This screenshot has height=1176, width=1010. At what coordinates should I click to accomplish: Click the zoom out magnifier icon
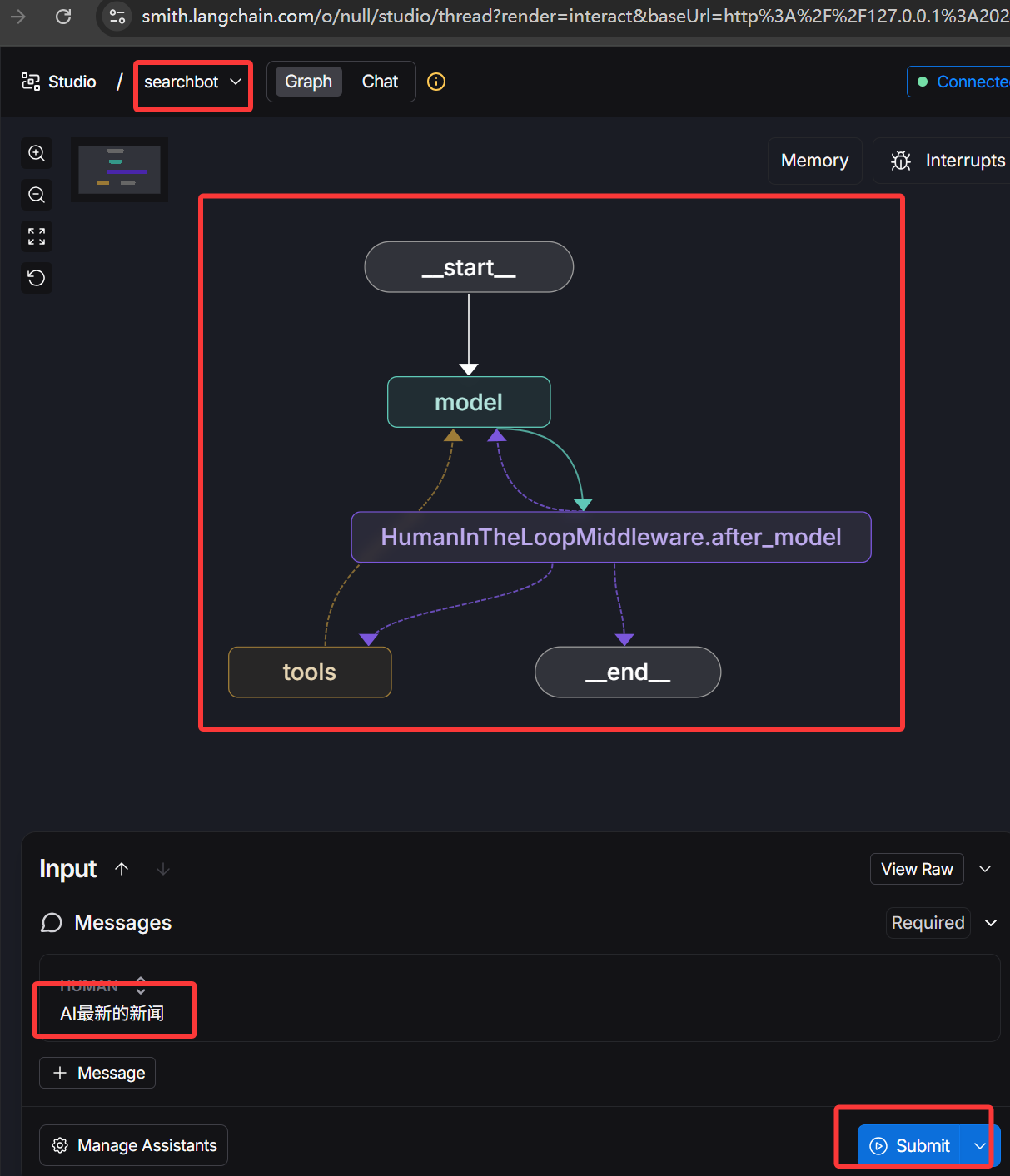point(37,195)
